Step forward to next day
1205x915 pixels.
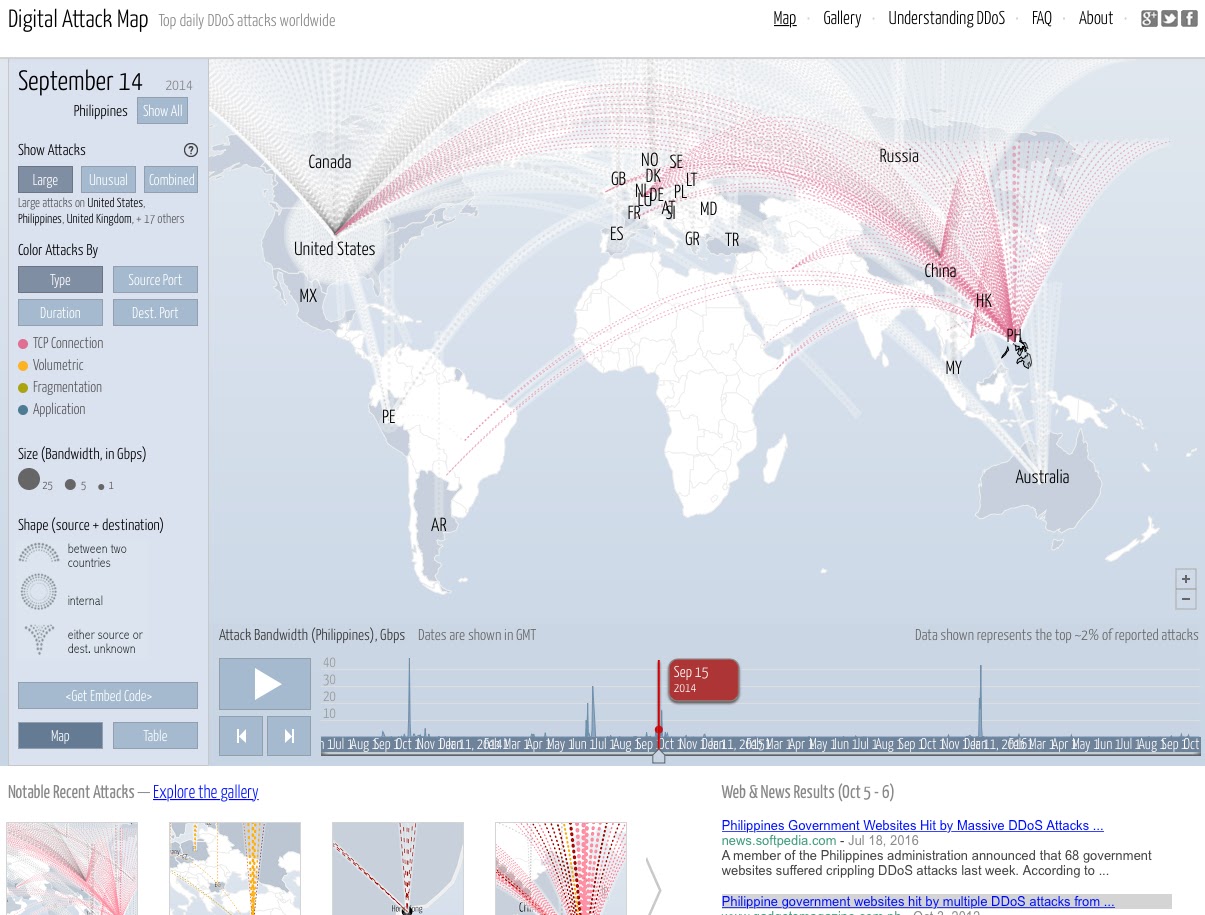point(289,736)
